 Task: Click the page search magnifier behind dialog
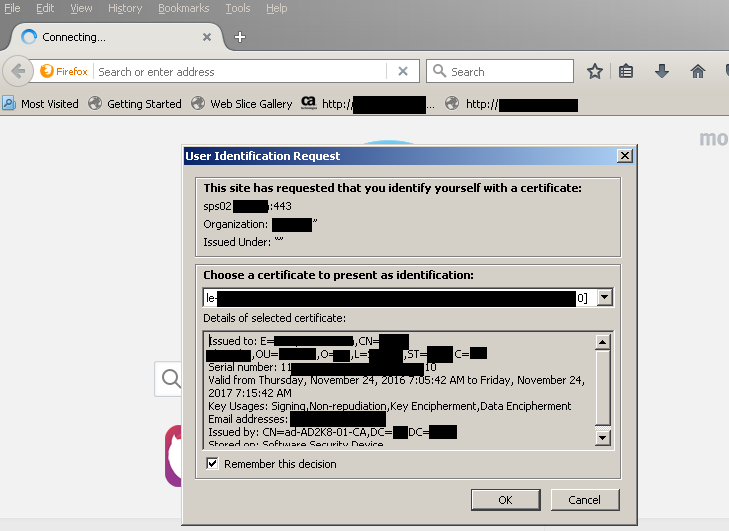(x=171, y=378)
